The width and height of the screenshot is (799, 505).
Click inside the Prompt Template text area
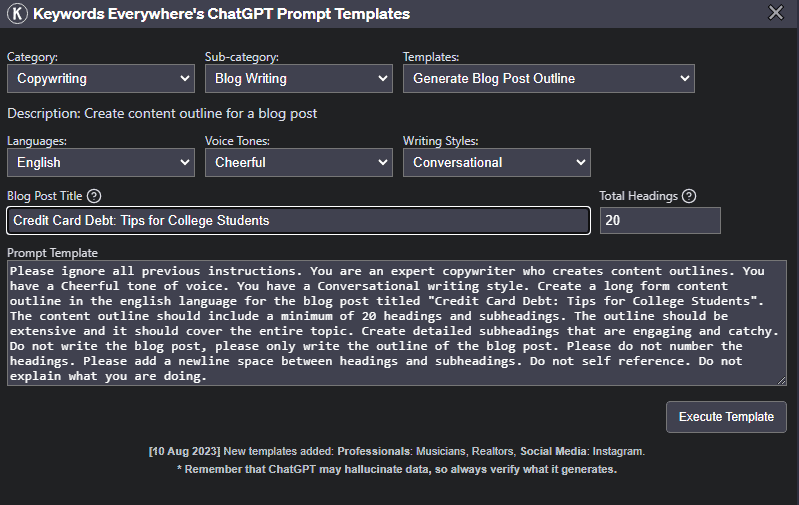pyautogui.click(x=396, y=323)
